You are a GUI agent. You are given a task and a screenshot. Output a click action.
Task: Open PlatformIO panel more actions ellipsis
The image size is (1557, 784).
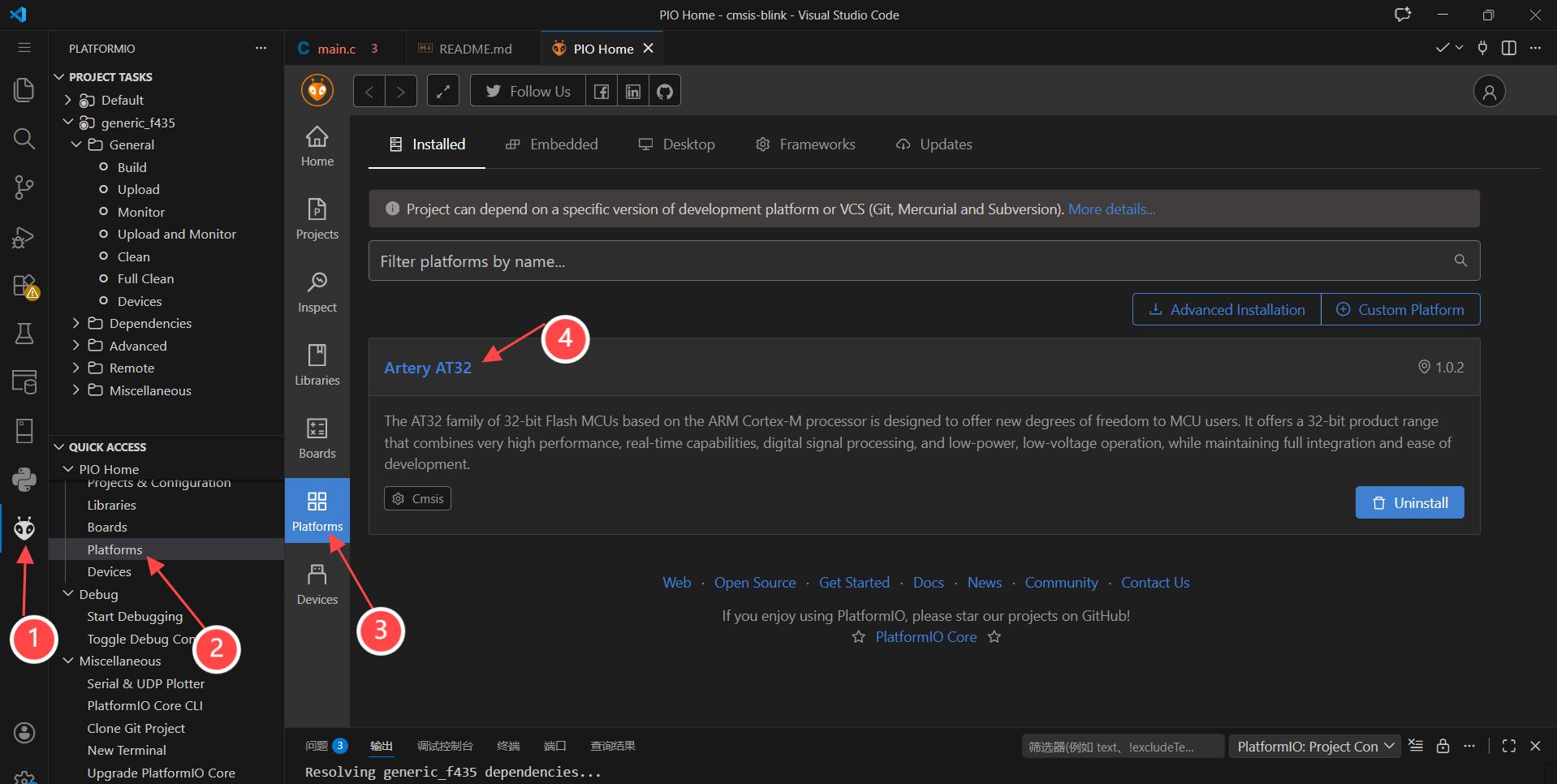[x=261, y=48]
